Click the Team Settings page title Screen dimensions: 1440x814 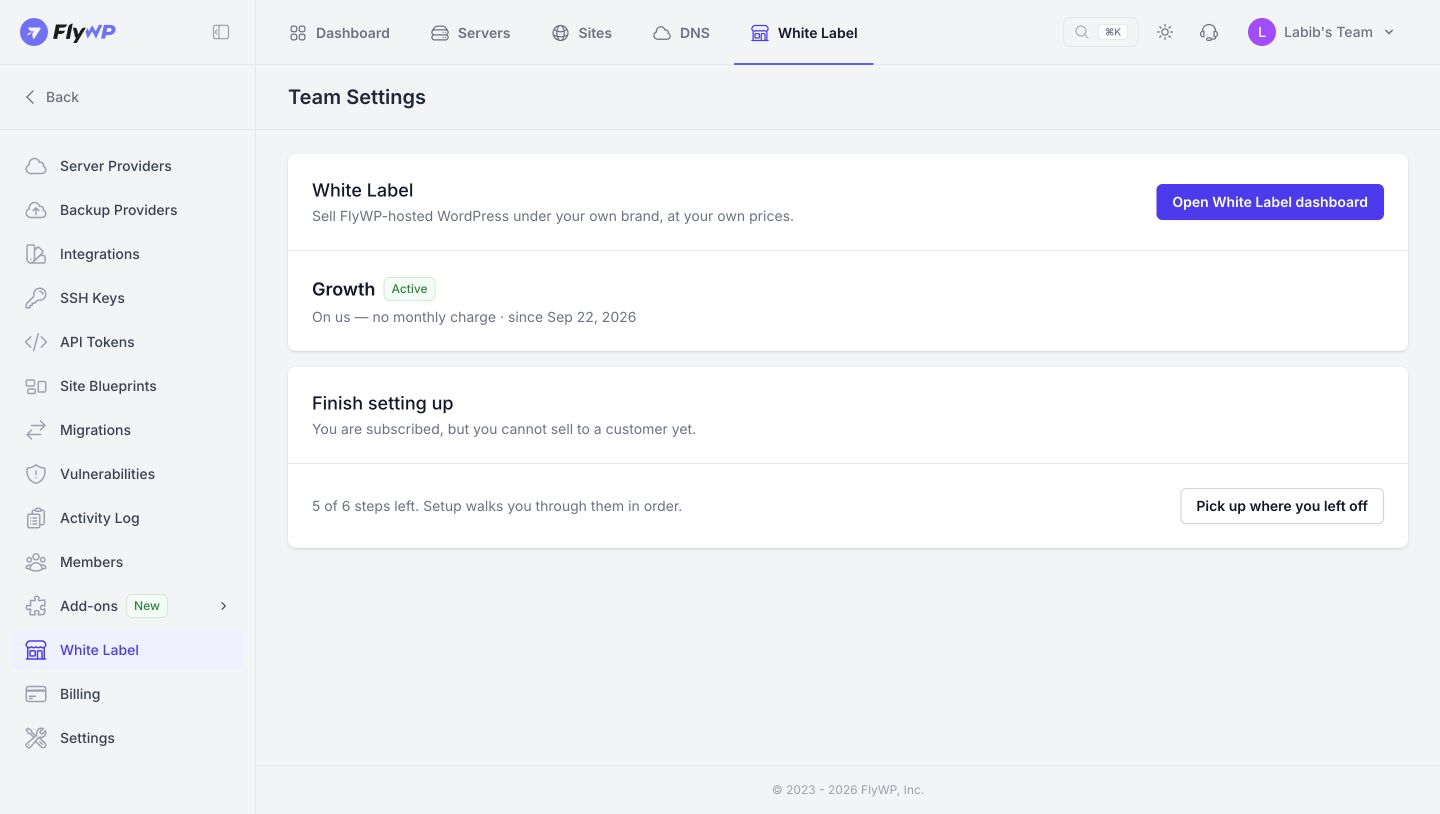click(357, 97)
